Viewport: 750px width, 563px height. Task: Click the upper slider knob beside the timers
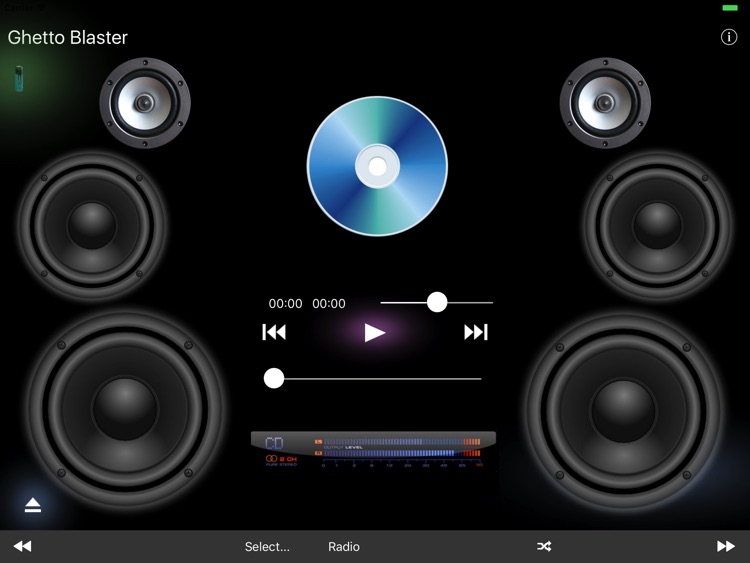coord(437,302)
